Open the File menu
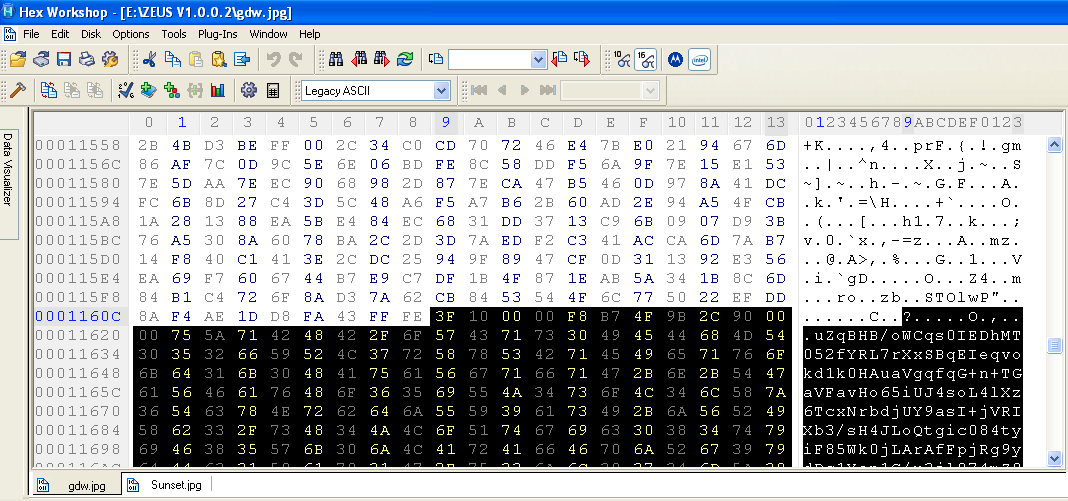The width and height of the screenshot is (1068, 501). pyautogui.click(x=31, y=33)
